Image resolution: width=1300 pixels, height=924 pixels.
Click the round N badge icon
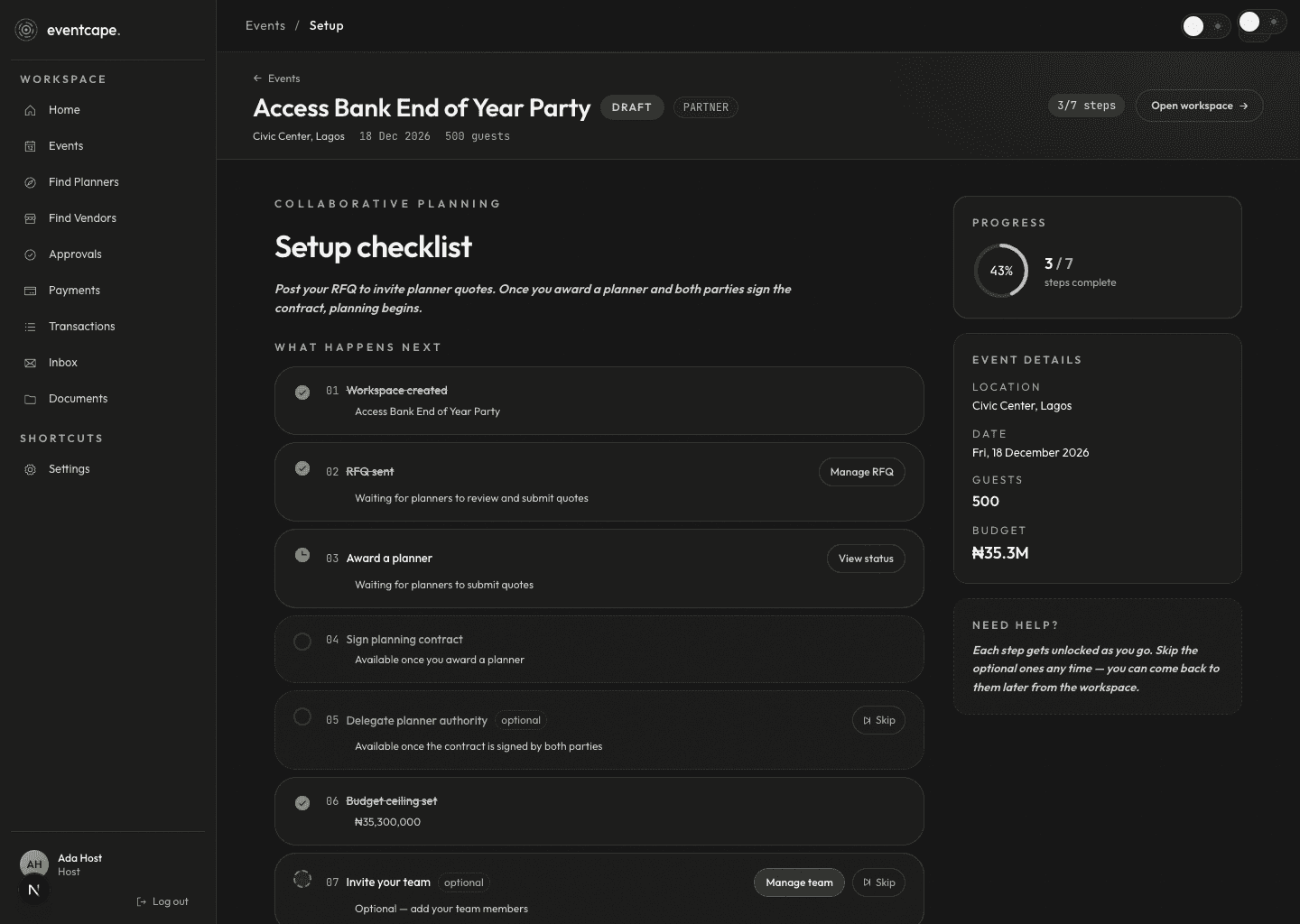point(34,890)
